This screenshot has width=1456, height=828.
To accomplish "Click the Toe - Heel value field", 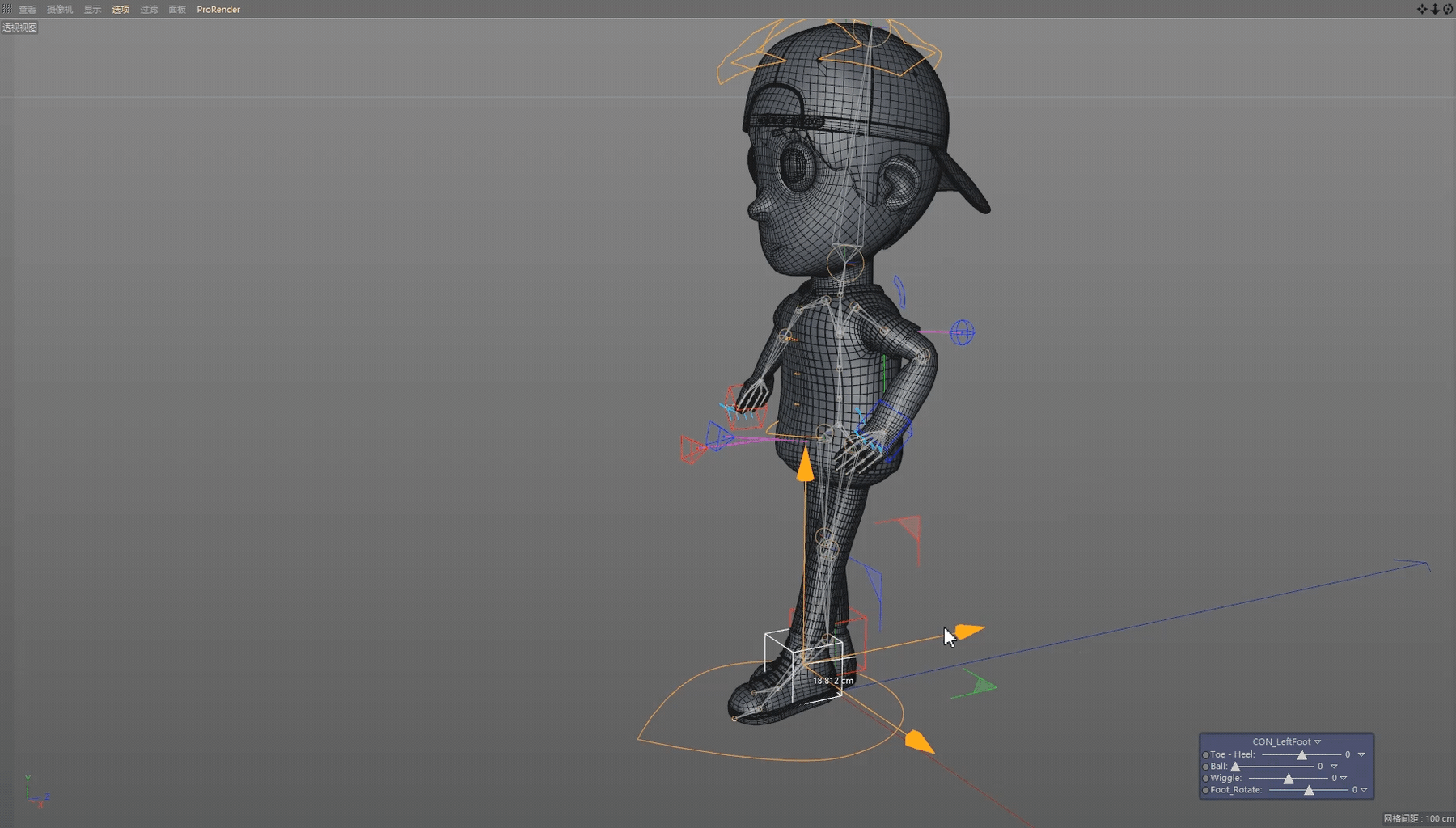I will point(1348,754).
